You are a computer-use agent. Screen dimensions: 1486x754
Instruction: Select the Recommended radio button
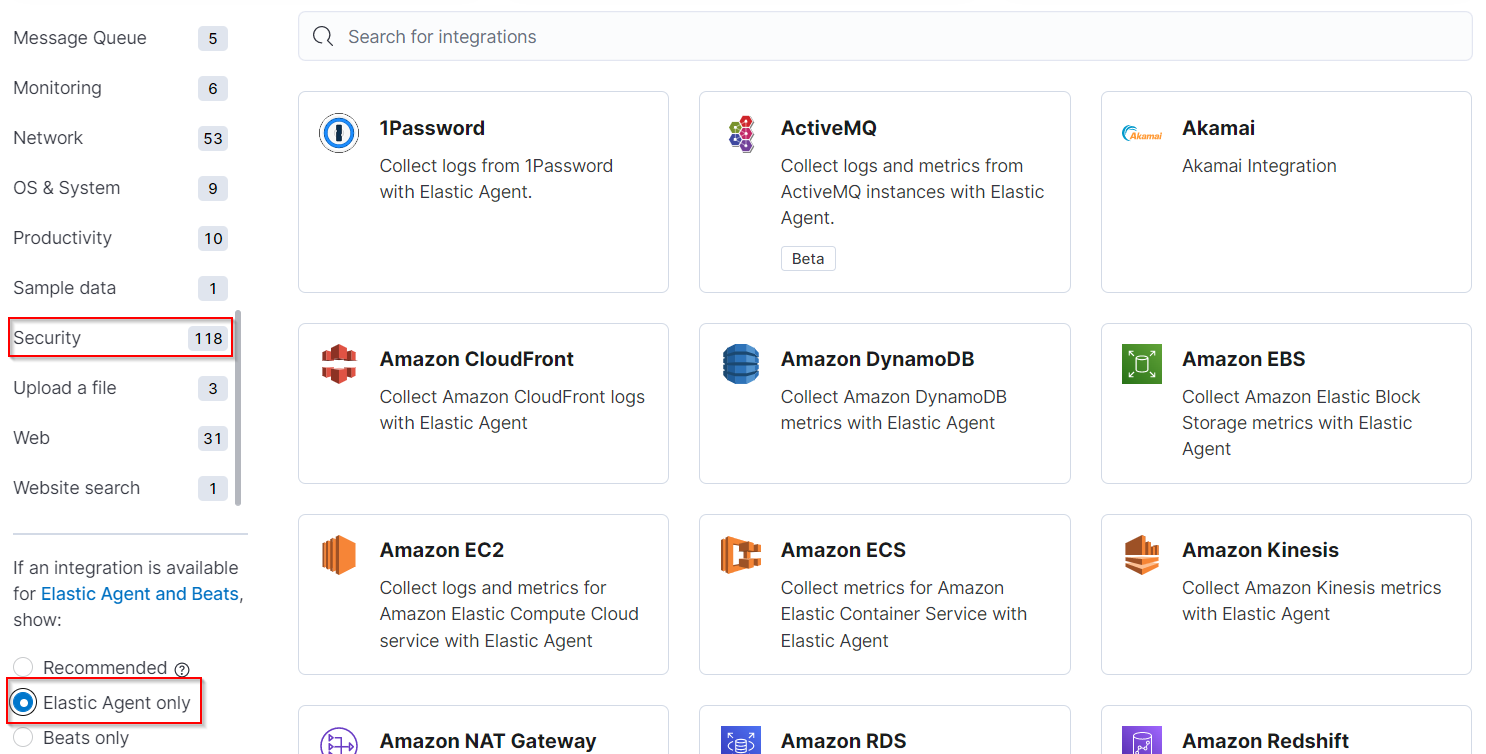click(x=23, y=668)
